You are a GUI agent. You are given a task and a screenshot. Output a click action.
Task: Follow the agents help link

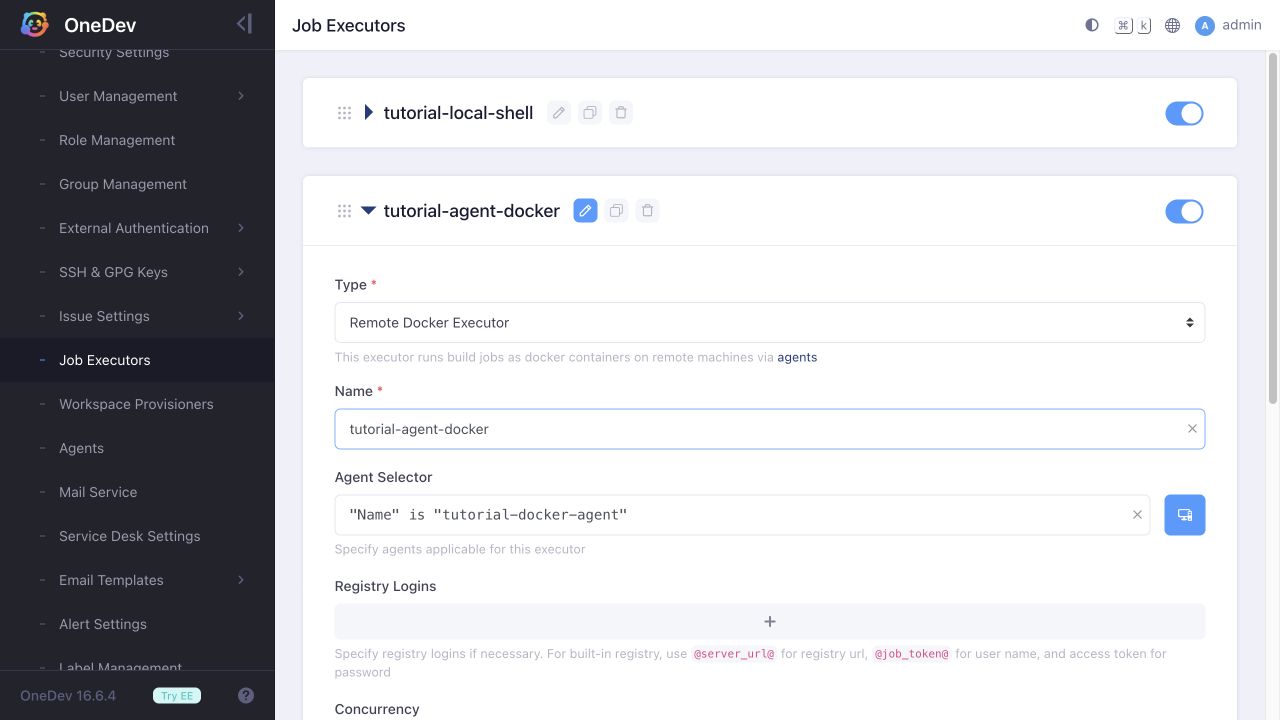coord(797,357)
